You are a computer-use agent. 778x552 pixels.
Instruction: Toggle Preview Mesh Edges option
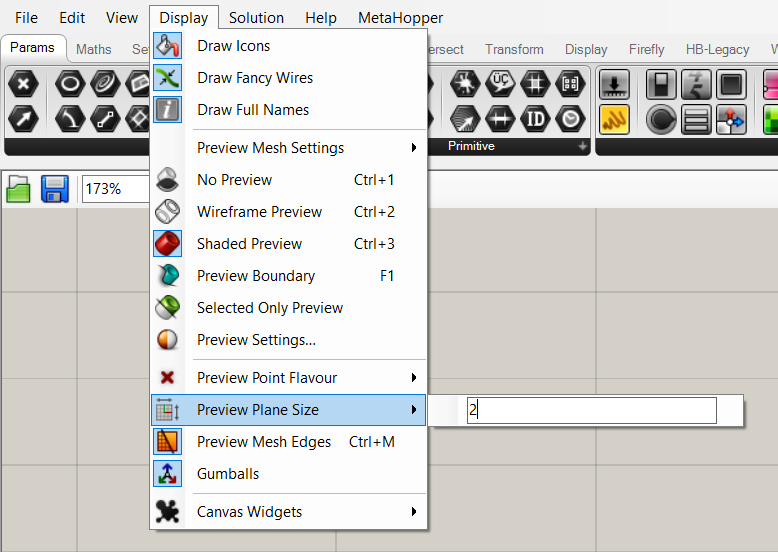click(x=264, y=442)
